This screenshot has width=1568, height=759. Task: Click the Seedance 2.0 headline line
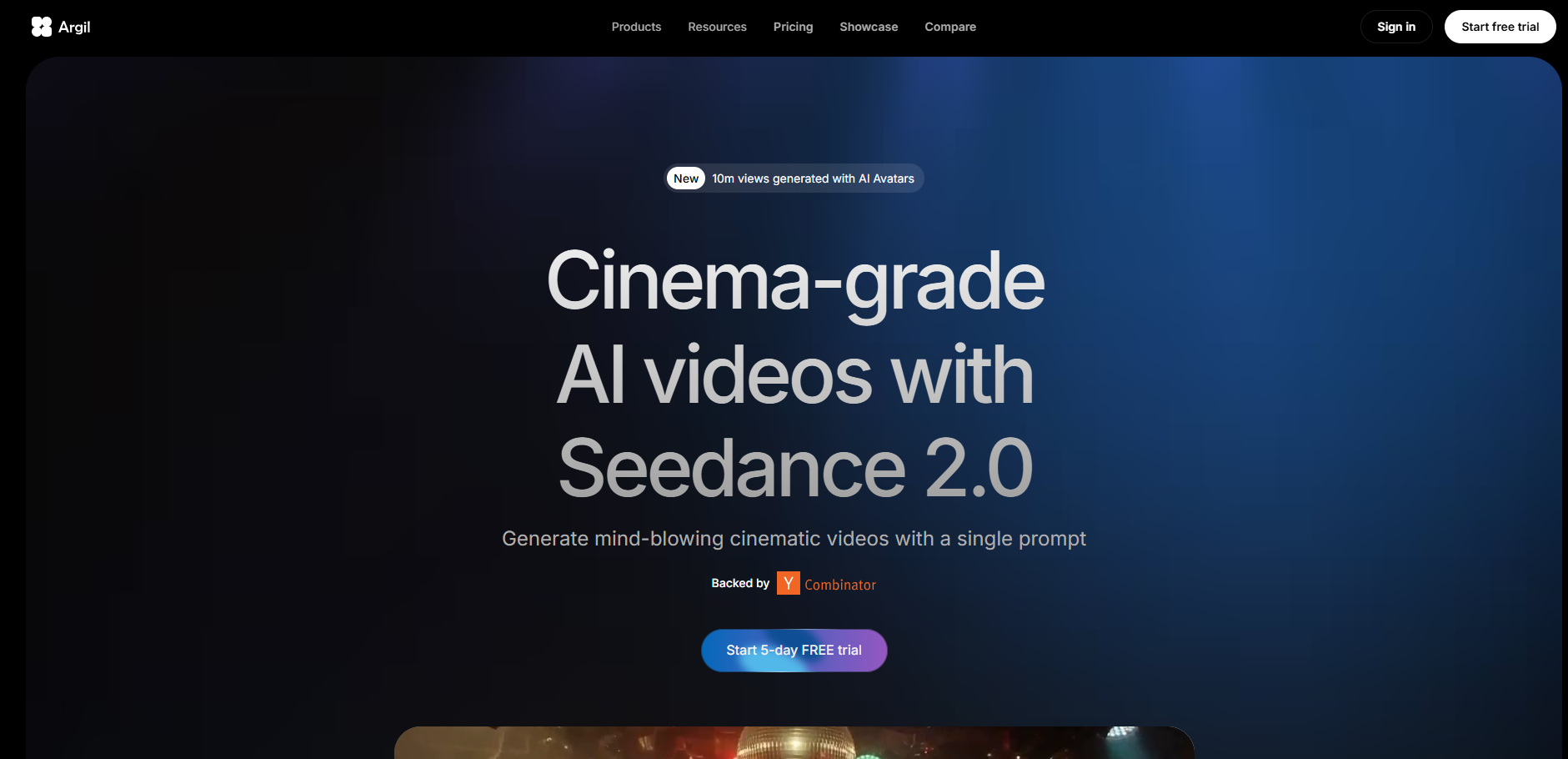(x=795, y=469)
